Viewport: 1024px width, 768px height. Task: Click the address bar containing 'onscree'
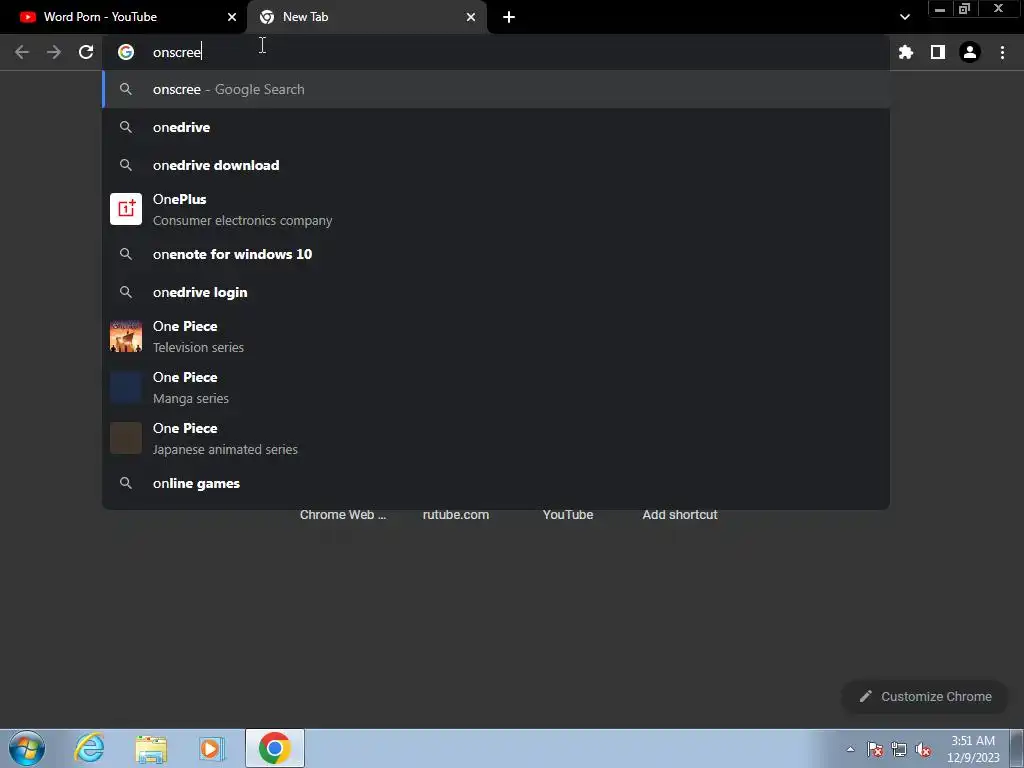coord(496,52)
